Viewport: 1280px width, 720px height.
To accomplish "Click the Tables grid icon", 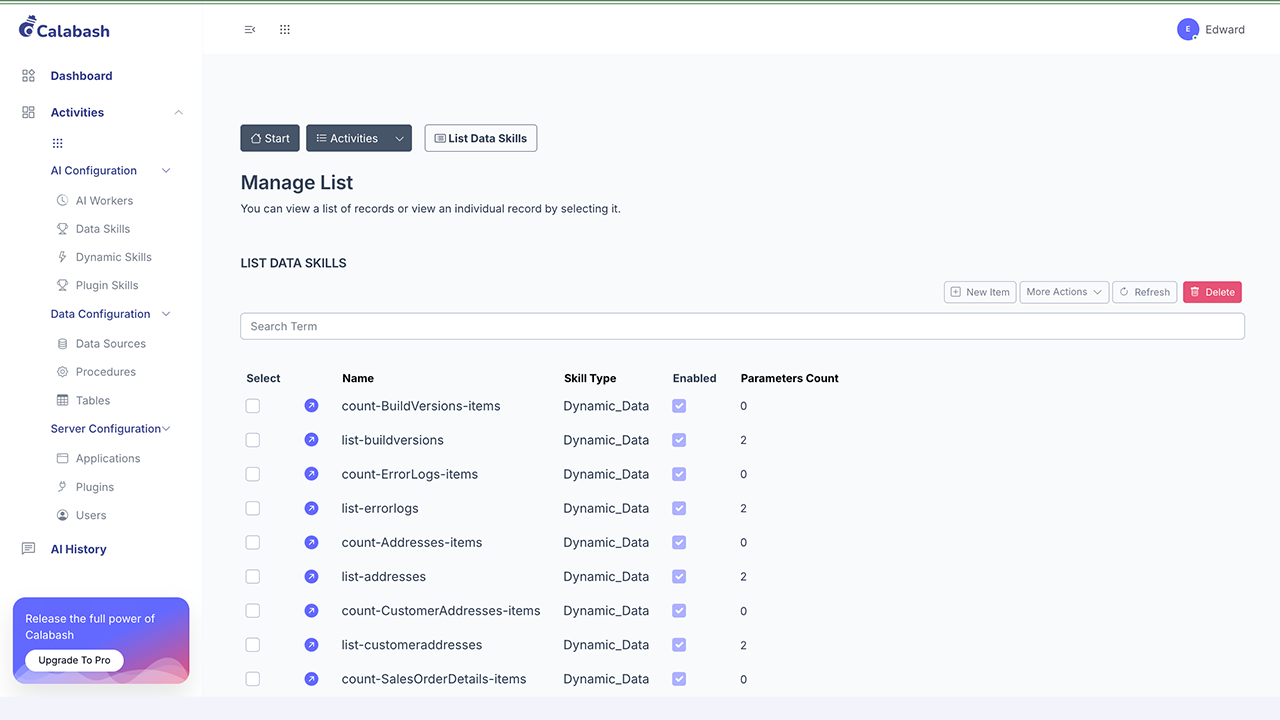I will (62, 400).
